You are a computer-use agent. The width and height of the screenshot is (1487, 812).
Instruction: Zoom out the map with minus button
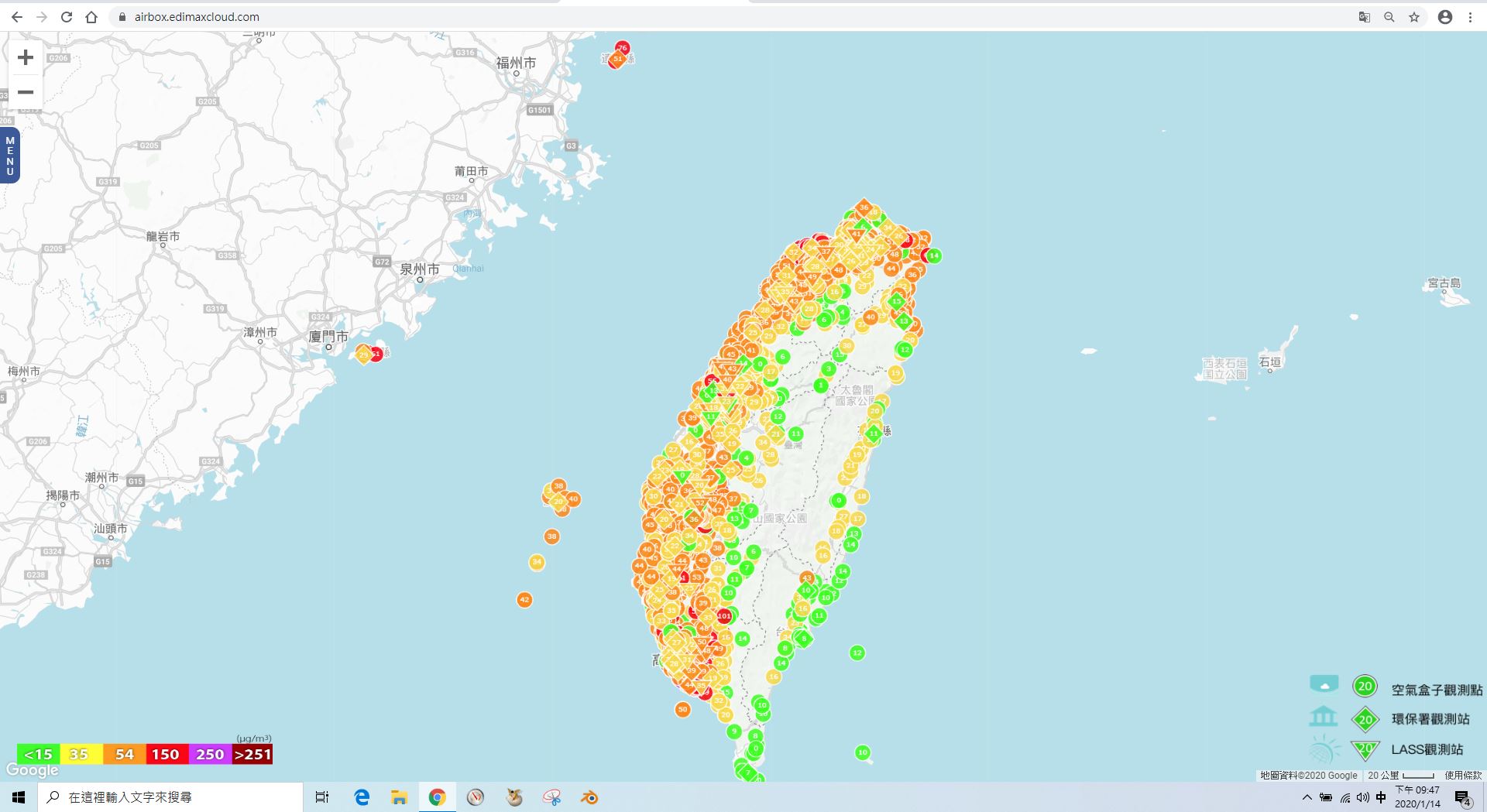coord(26,92)
